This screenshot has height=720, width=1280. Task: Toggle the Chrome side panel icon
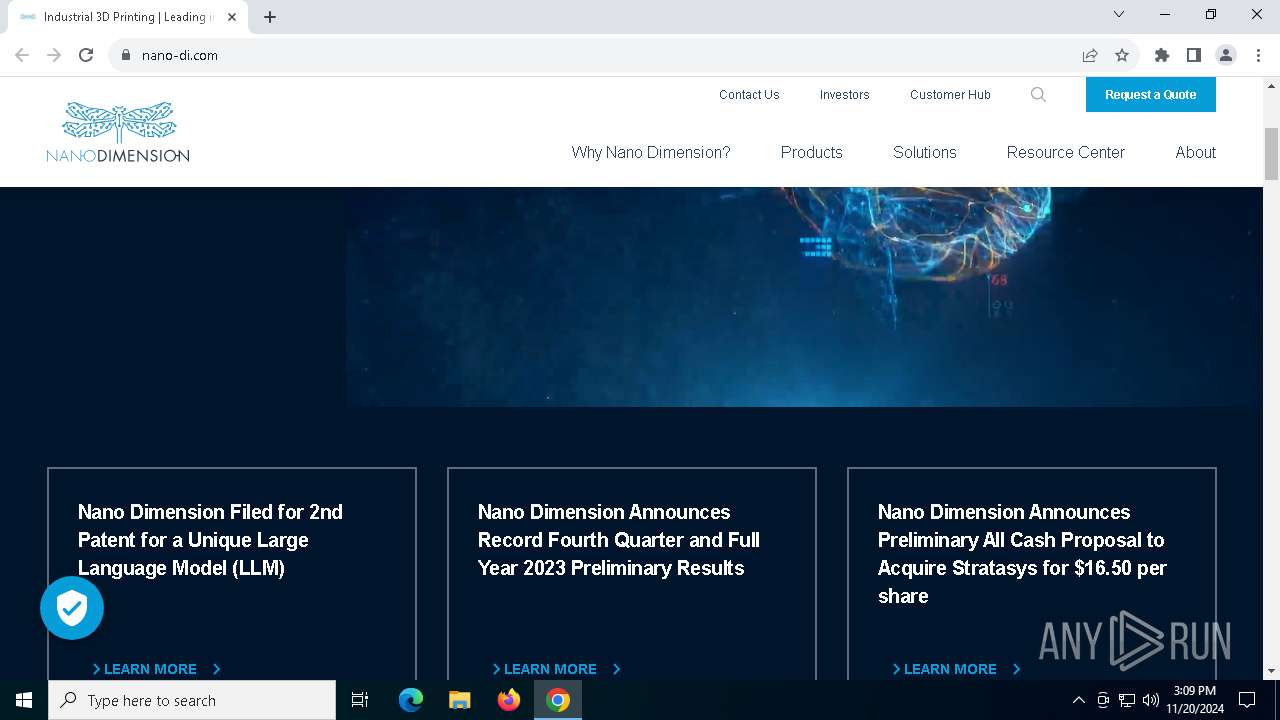[x=1194, y=55]
